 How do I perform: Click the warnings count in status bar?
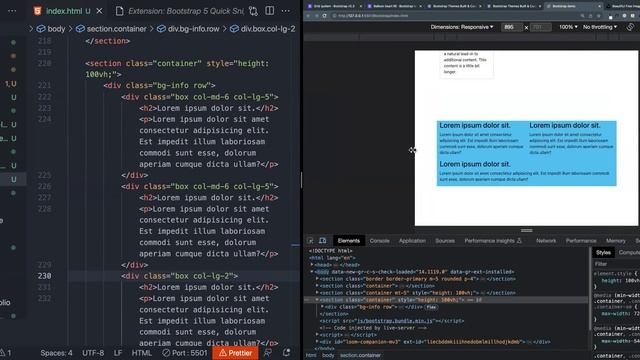pyautogui.click(x=6, y=353)
